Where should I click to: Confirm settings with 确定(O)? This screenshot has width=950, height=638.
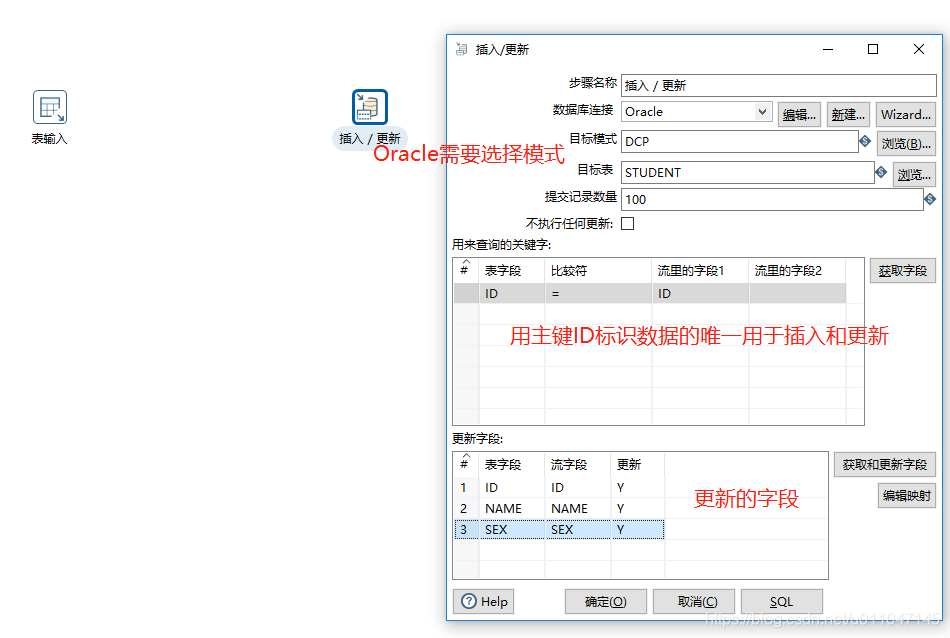click(x=605, y=601)
